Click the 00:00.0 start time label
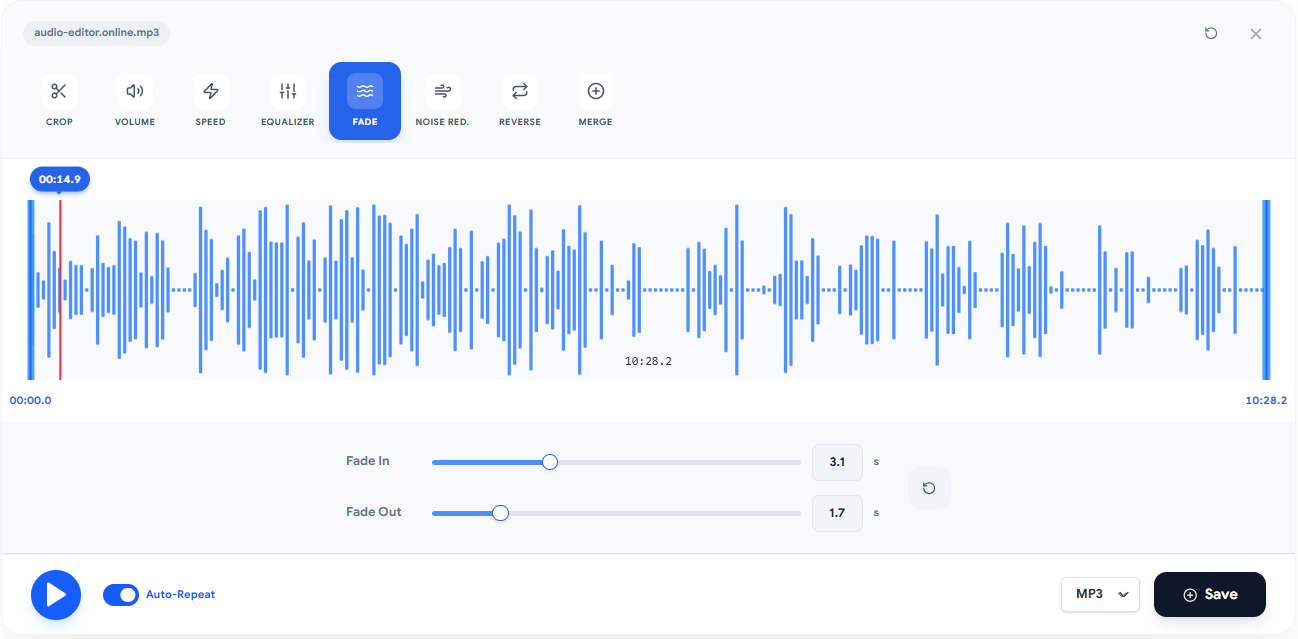This screenshot has width=1298, height=639. tap(30, 400)
